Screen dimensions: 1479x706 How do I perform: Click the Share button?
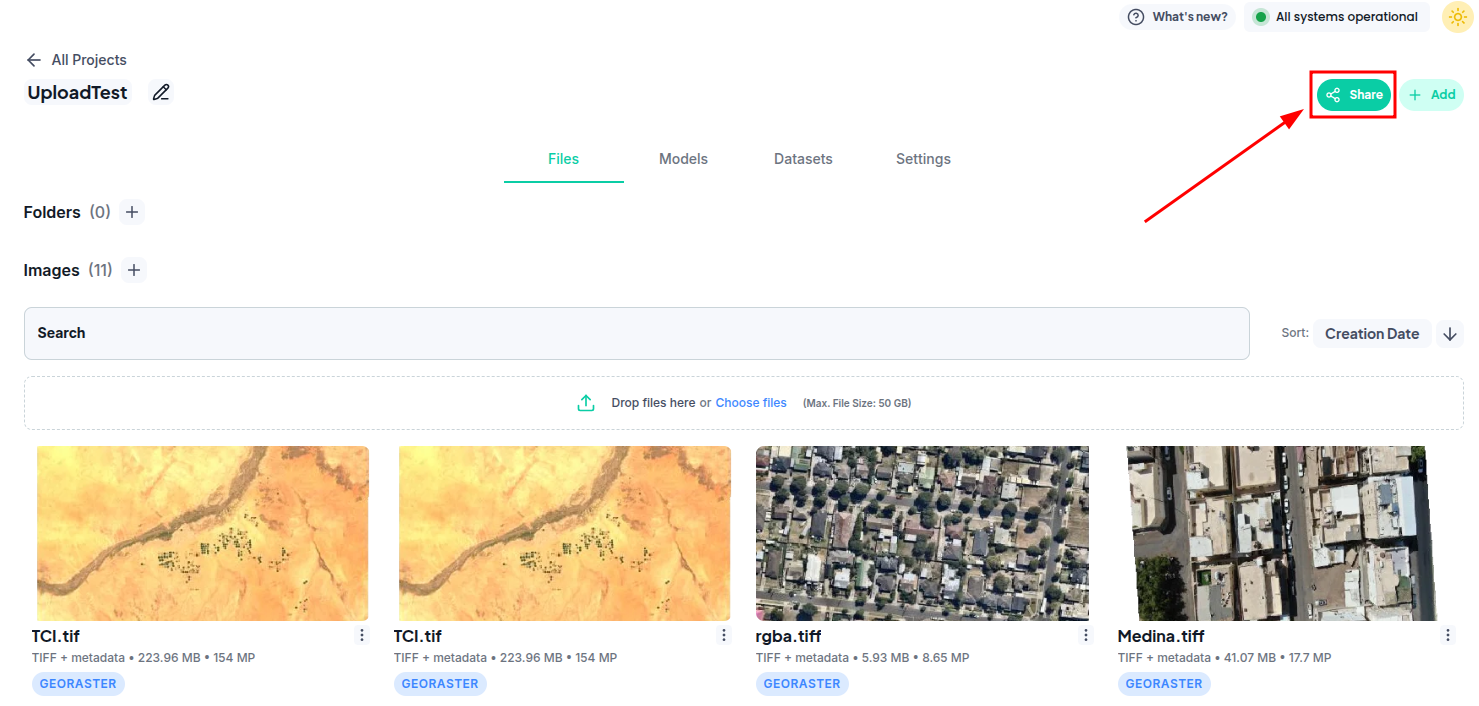pyautogui.click(x=1354, y=95)
